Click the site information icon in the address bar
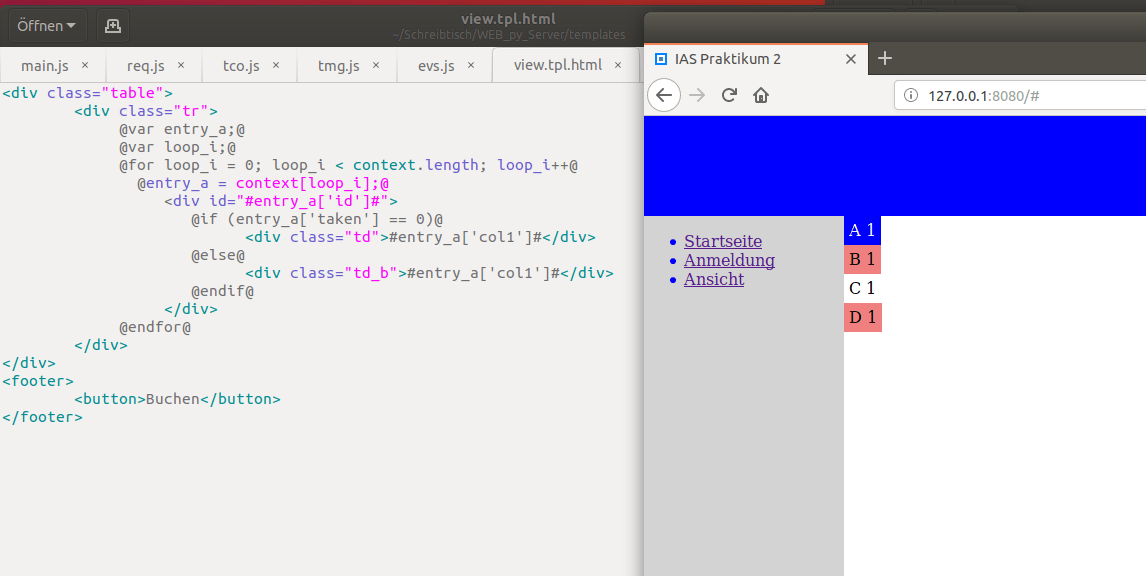Image resolution: width=1146 pixels, height=576 pixels. [911, 94]
